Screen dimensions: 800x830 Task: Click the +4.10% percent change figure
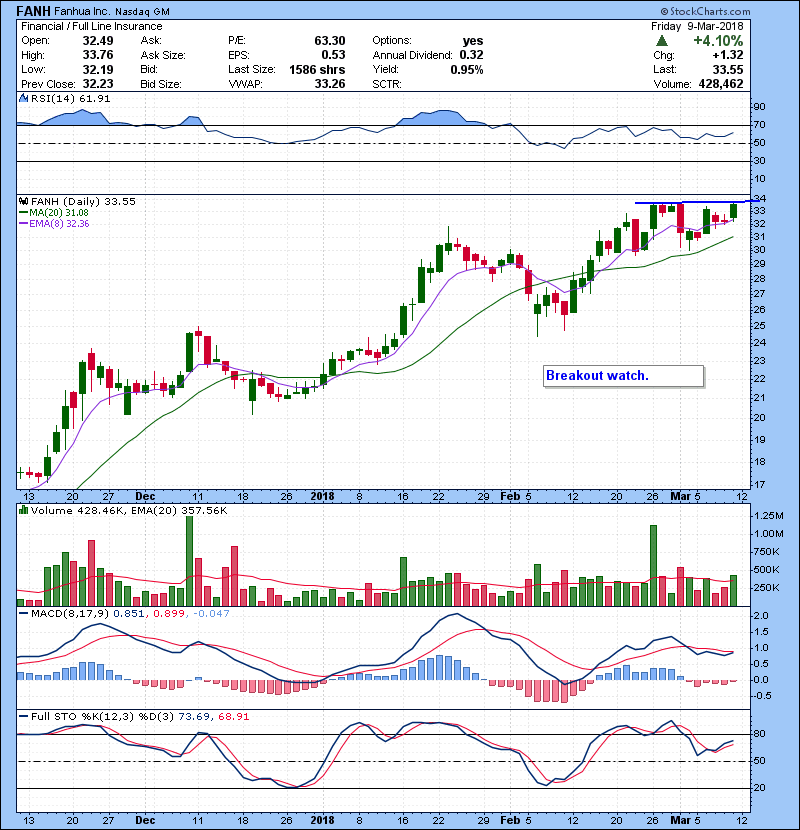pyautogui.click(x=718, y=41)
